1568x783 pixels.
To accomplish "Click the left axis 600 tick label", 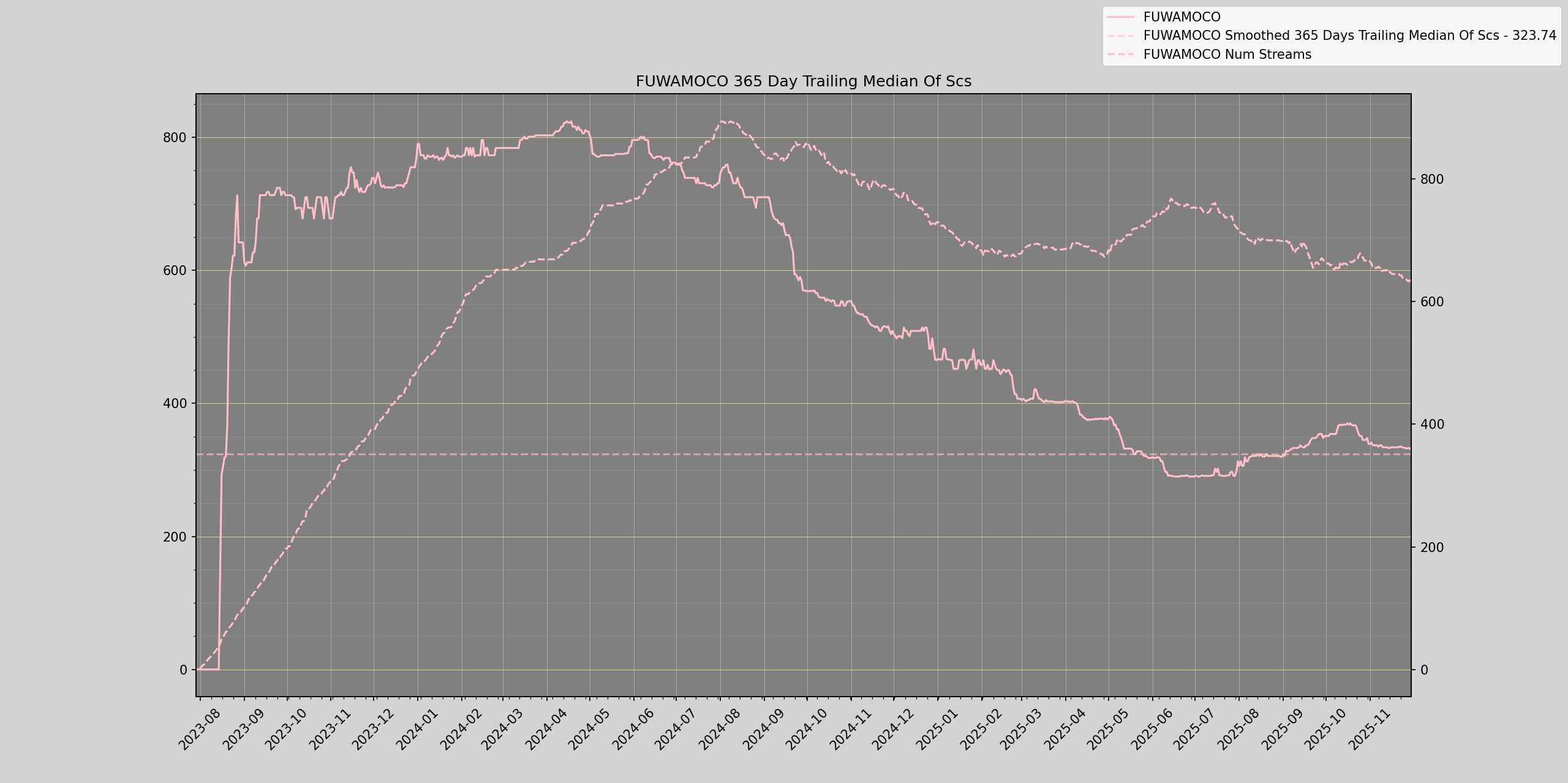I will click(x=175, y=271).
